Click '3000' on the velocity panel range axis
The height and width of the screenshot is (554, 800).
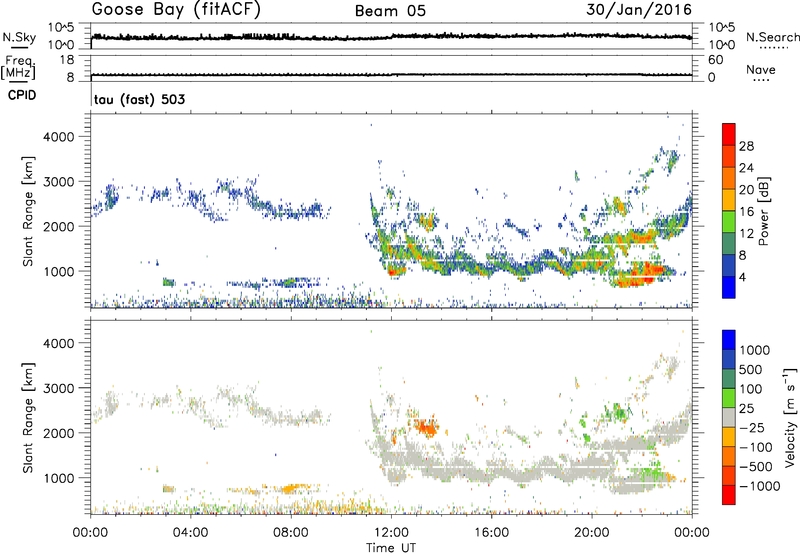click(59, 388)
